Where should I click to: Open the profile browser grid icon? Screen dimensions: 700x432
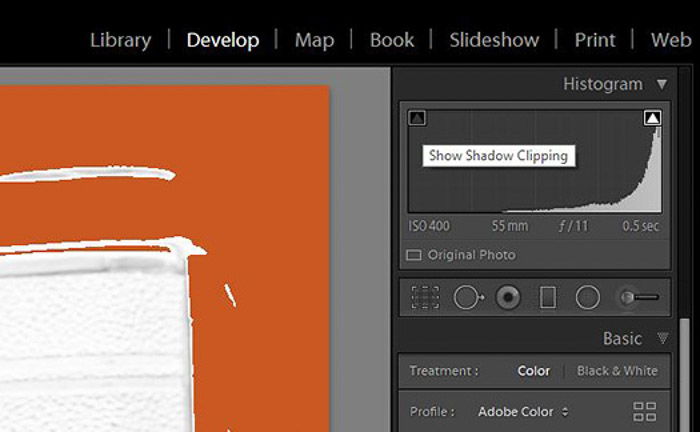click(x=645, y=411)
